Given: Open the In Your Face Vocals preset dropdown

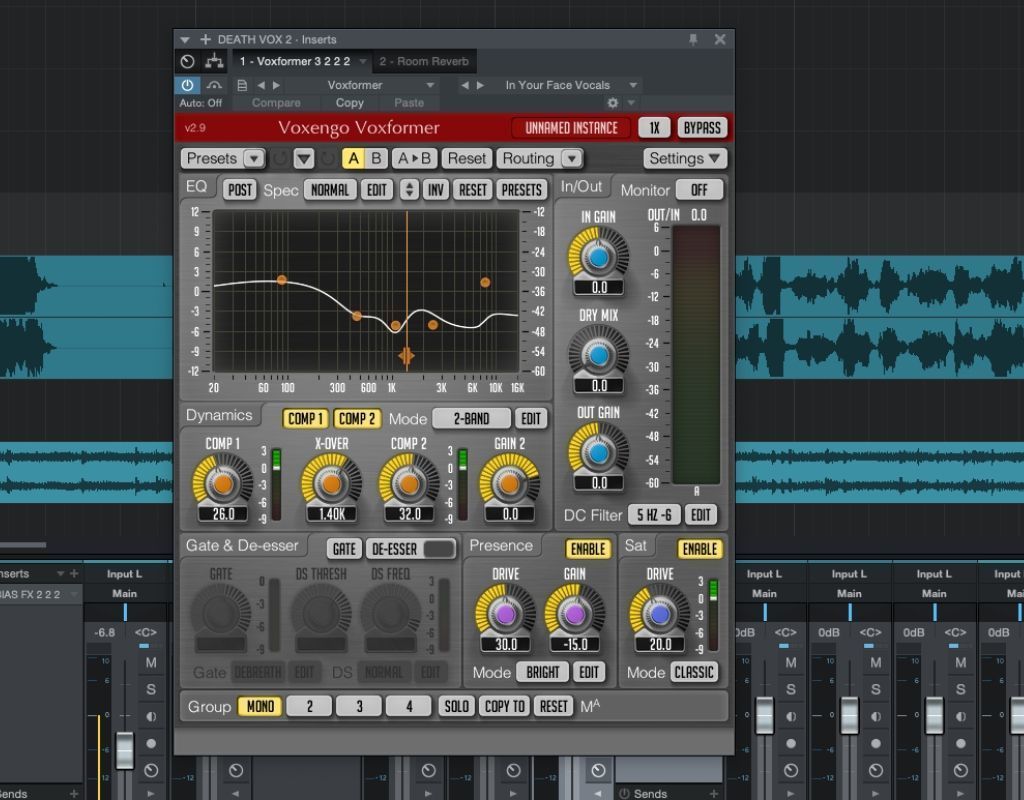Looking at the screenshot, I should point(633,85).
